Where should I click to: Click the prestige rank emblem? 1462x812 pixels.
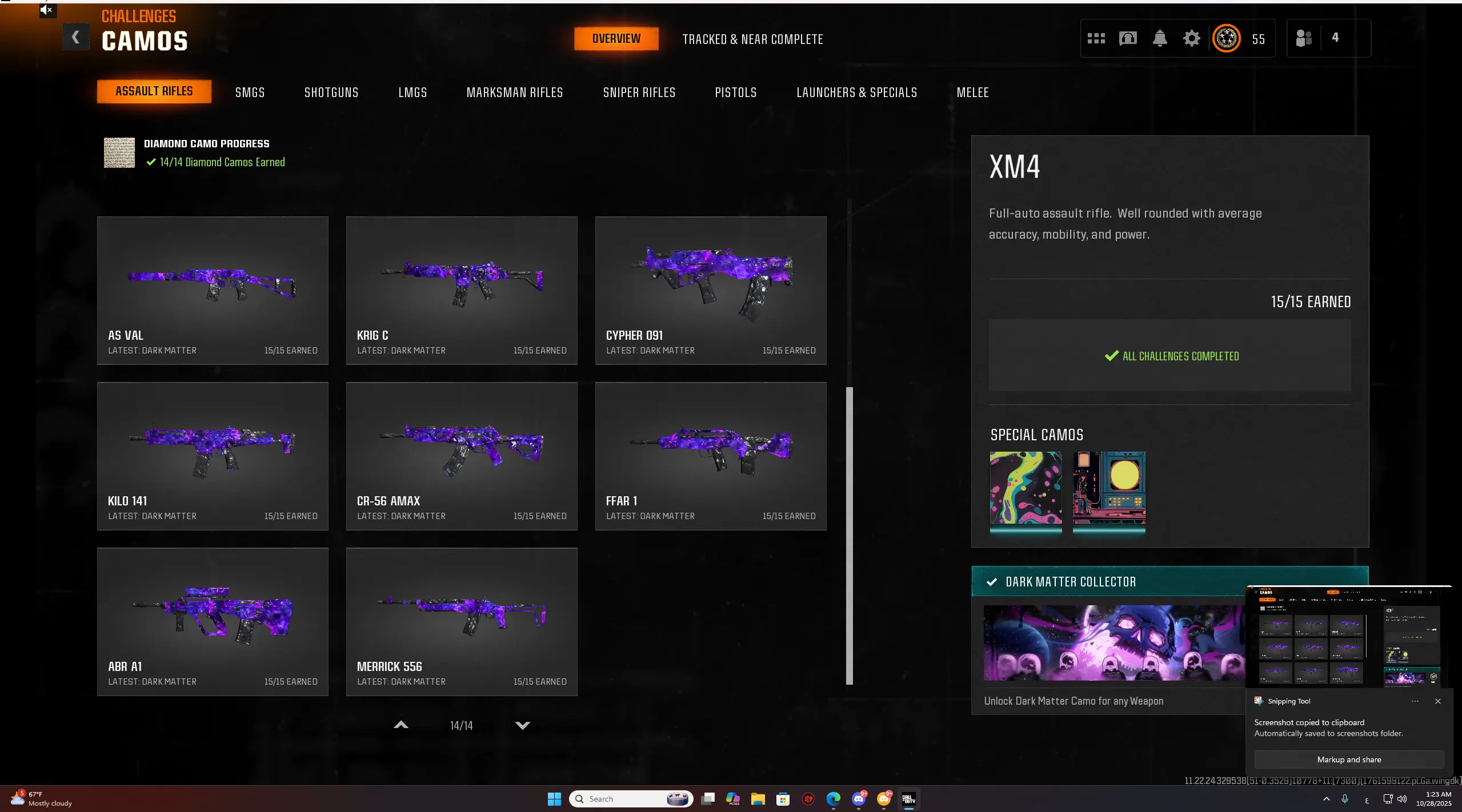(1226, 38)
